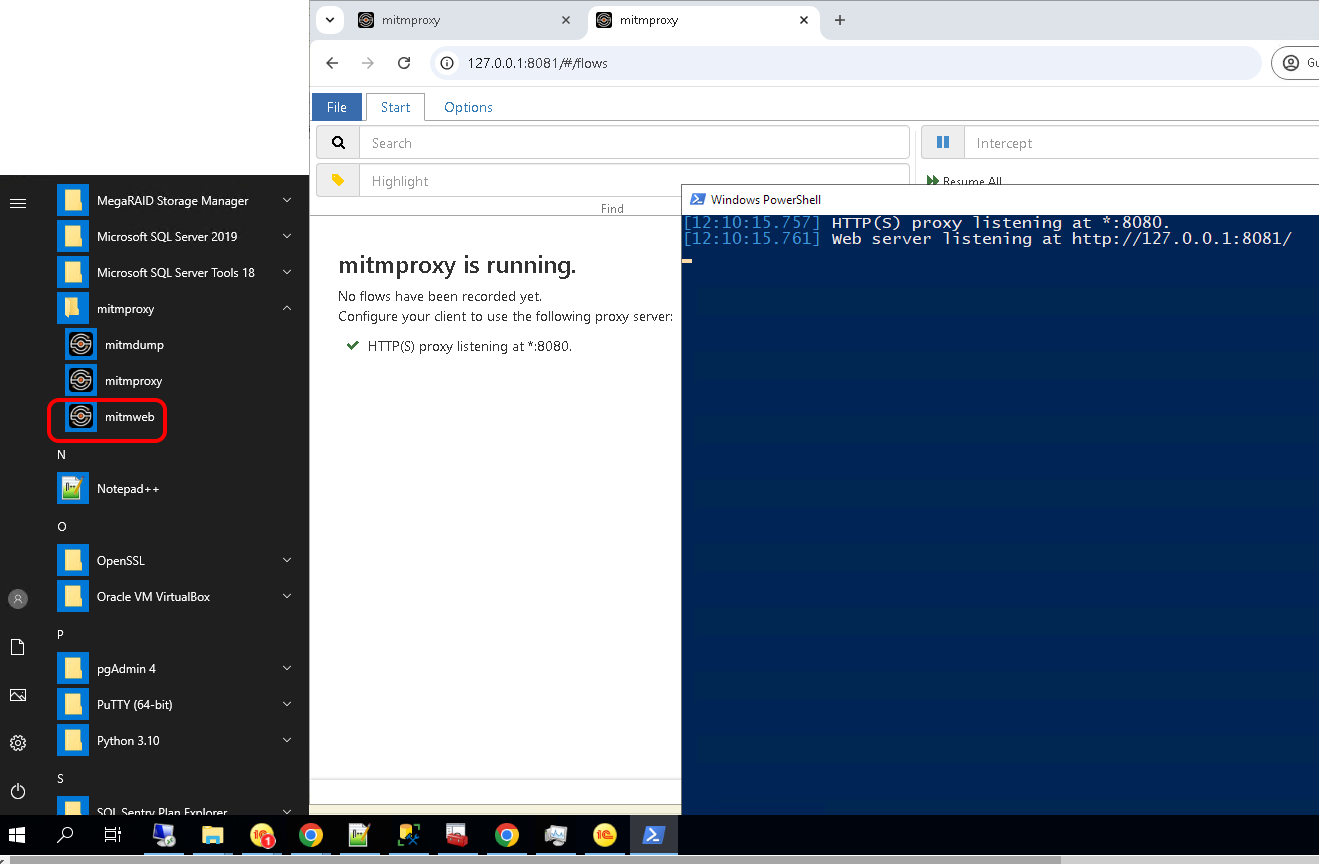Screen dimensions: 1319x864
Task: Open Documents from the Start sidebar
Action: point(18,647)
